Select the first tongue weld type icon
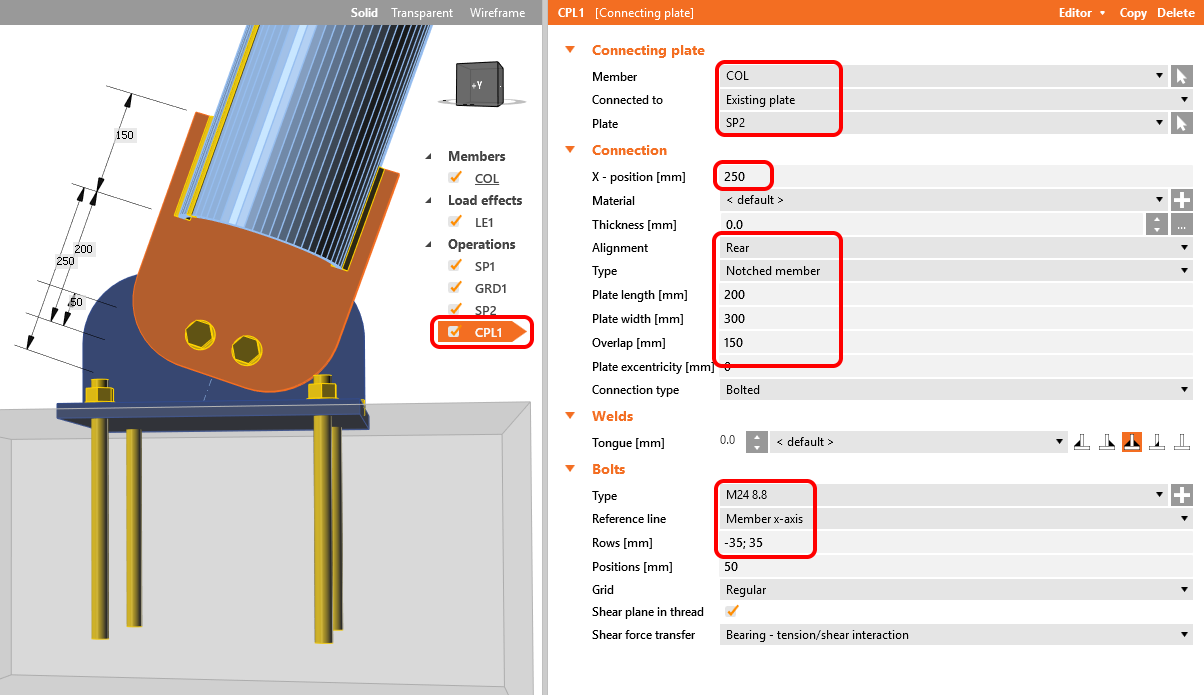The width and height of the screenshot is (1204, 695). [x=1082, y=442]
